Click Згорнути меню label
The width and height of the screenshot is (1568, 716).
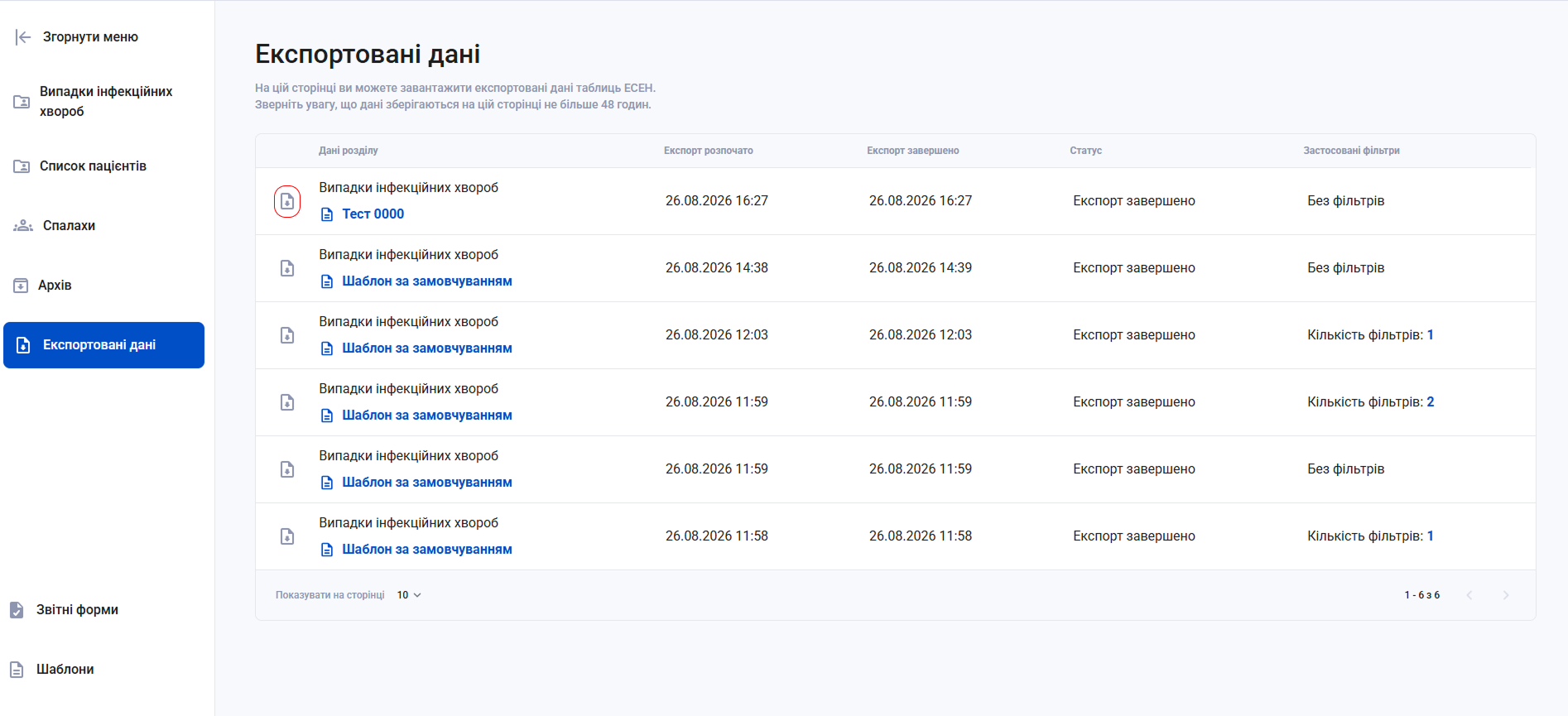tap(90, 37)
